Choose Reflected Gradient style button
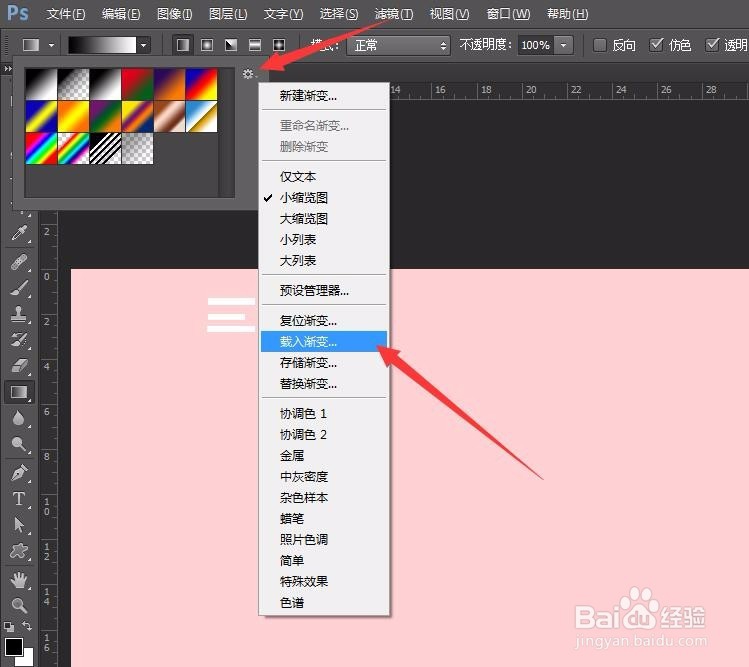 point(255,45)
